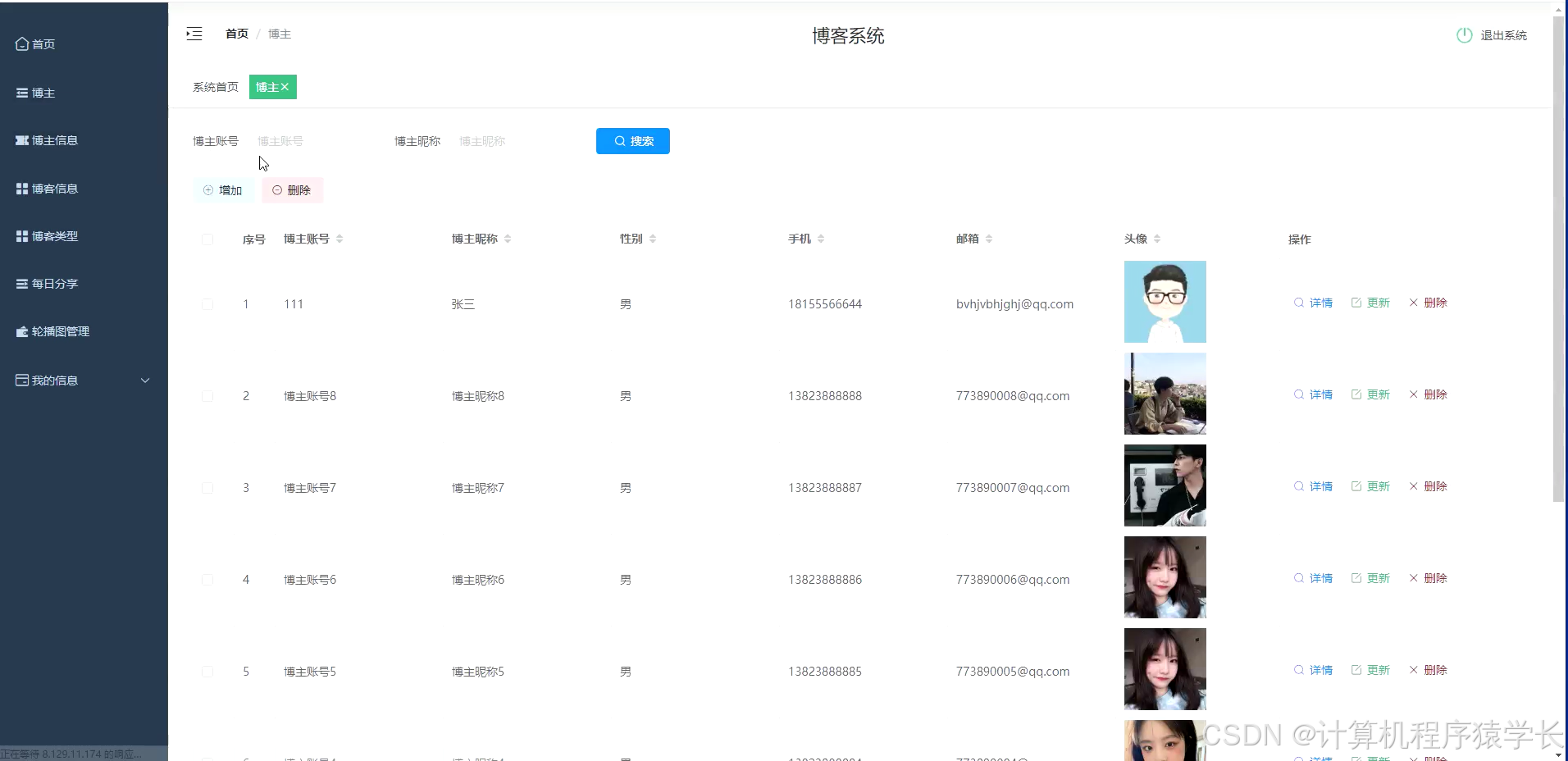Click detail magnifier icon for row 博主账号6

(1299, 578)
